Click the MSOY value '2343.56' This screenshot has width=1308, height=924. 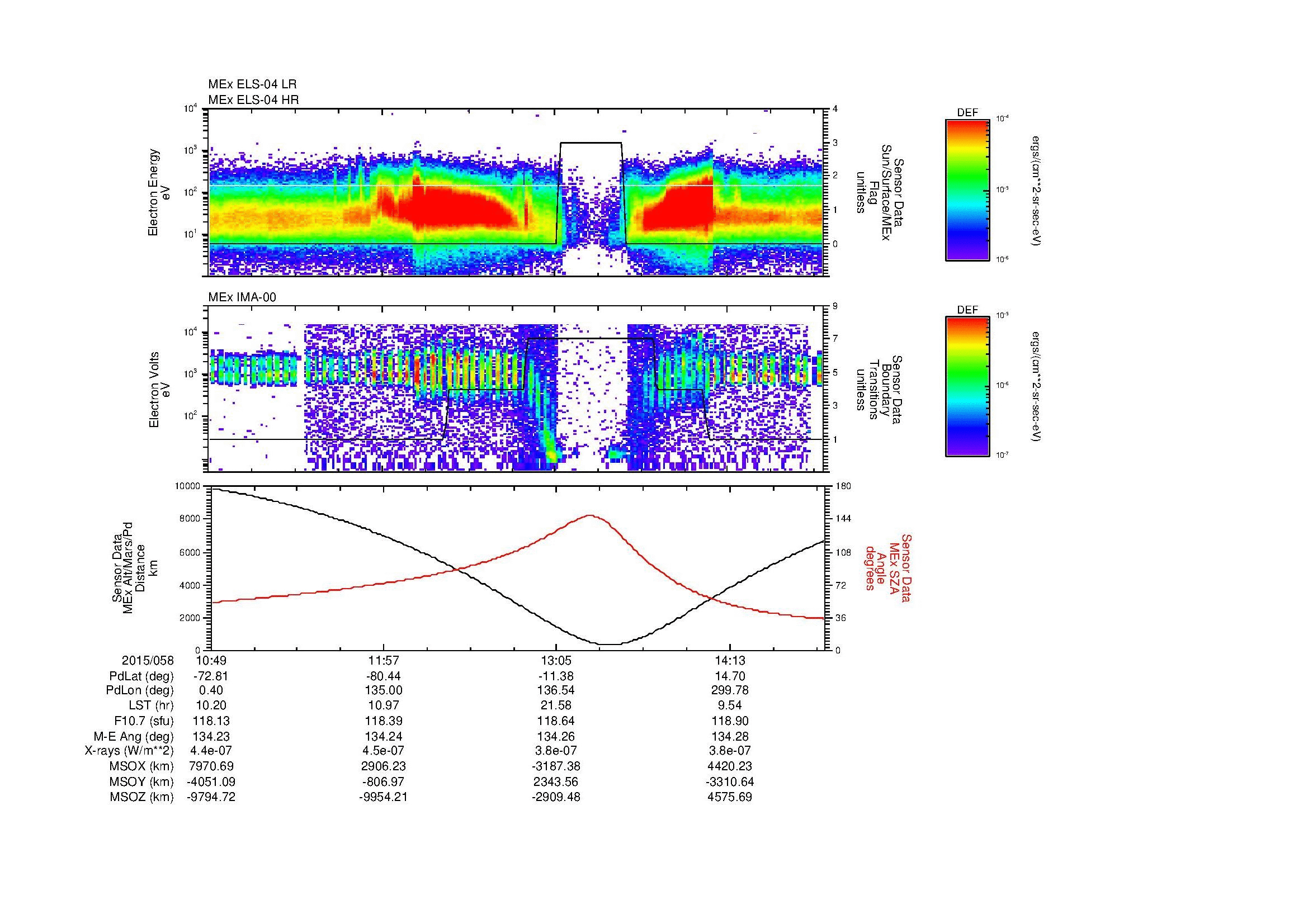point(556,781)
